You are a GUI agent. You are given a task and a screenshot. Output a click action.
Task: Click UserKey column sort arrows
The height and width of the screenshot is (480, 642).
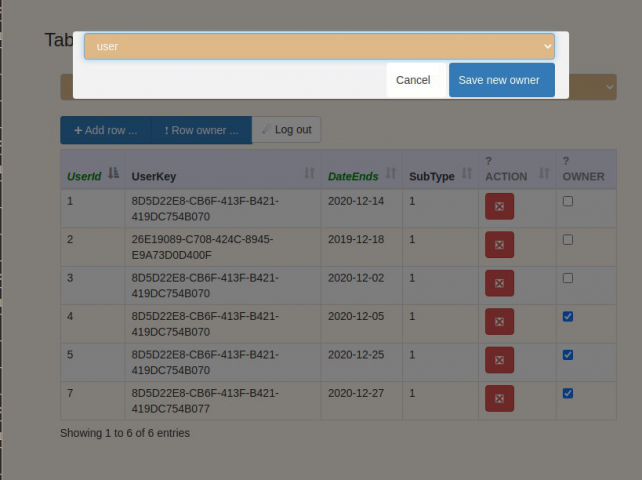coord(310,173)
